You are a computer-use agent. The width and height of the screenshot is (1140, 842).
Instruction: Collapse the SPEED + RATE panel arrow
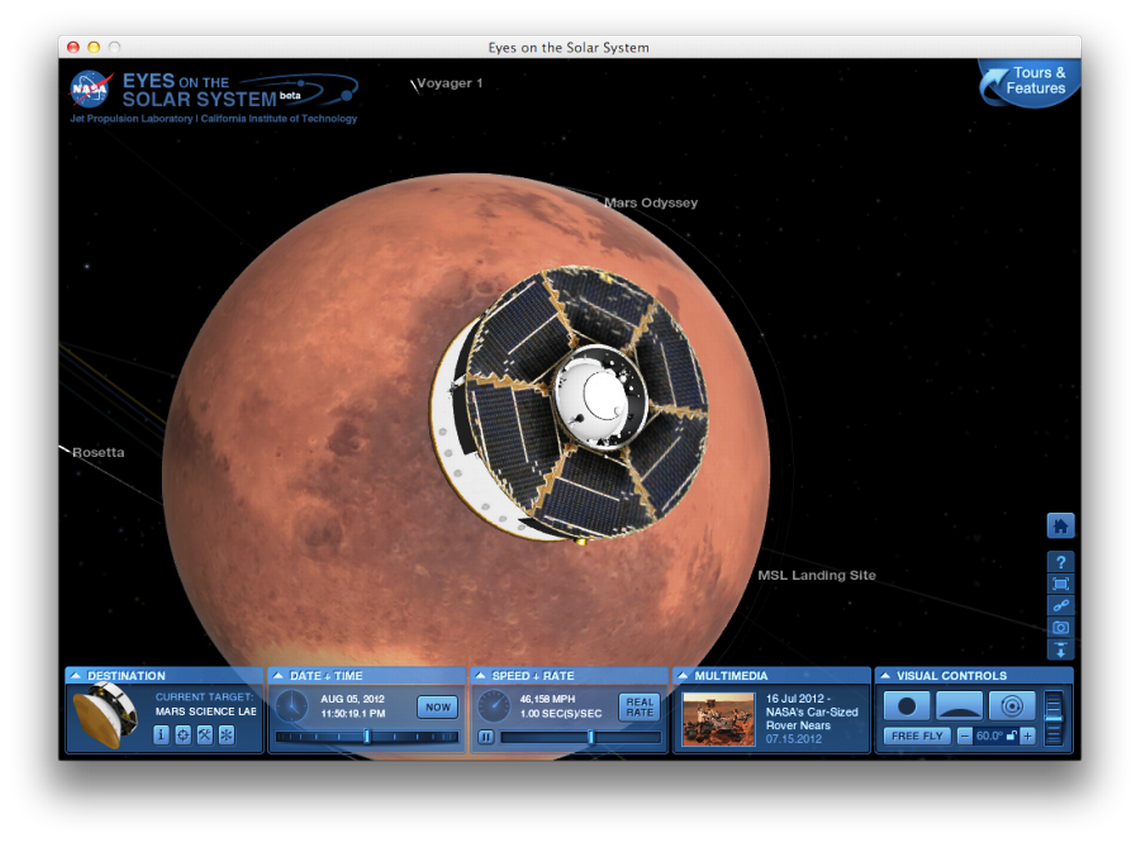(x=480, y=675)
